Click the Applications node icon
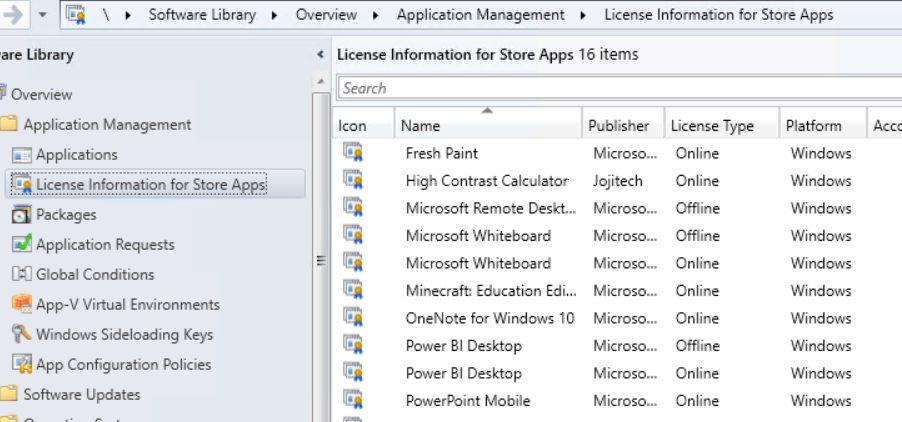902x422 pixels. tap(22, 155)
